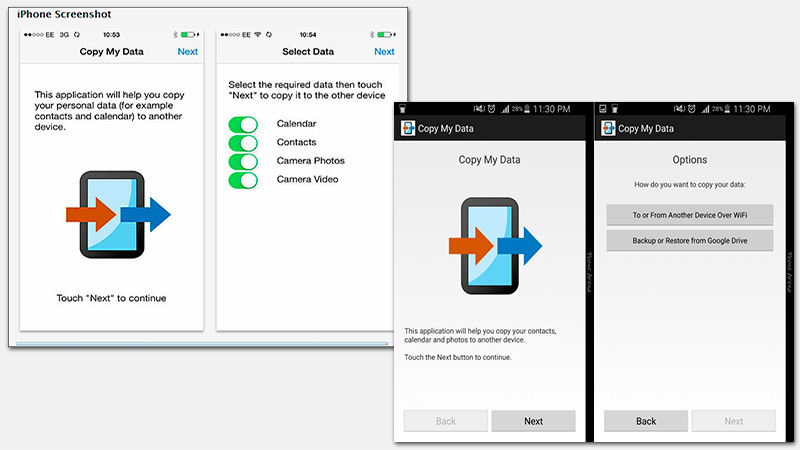The height and width of the screenshot is (450, 800).
Task: Click battery icon on iPhone Select Data status bar
Action: click(386, 35)
